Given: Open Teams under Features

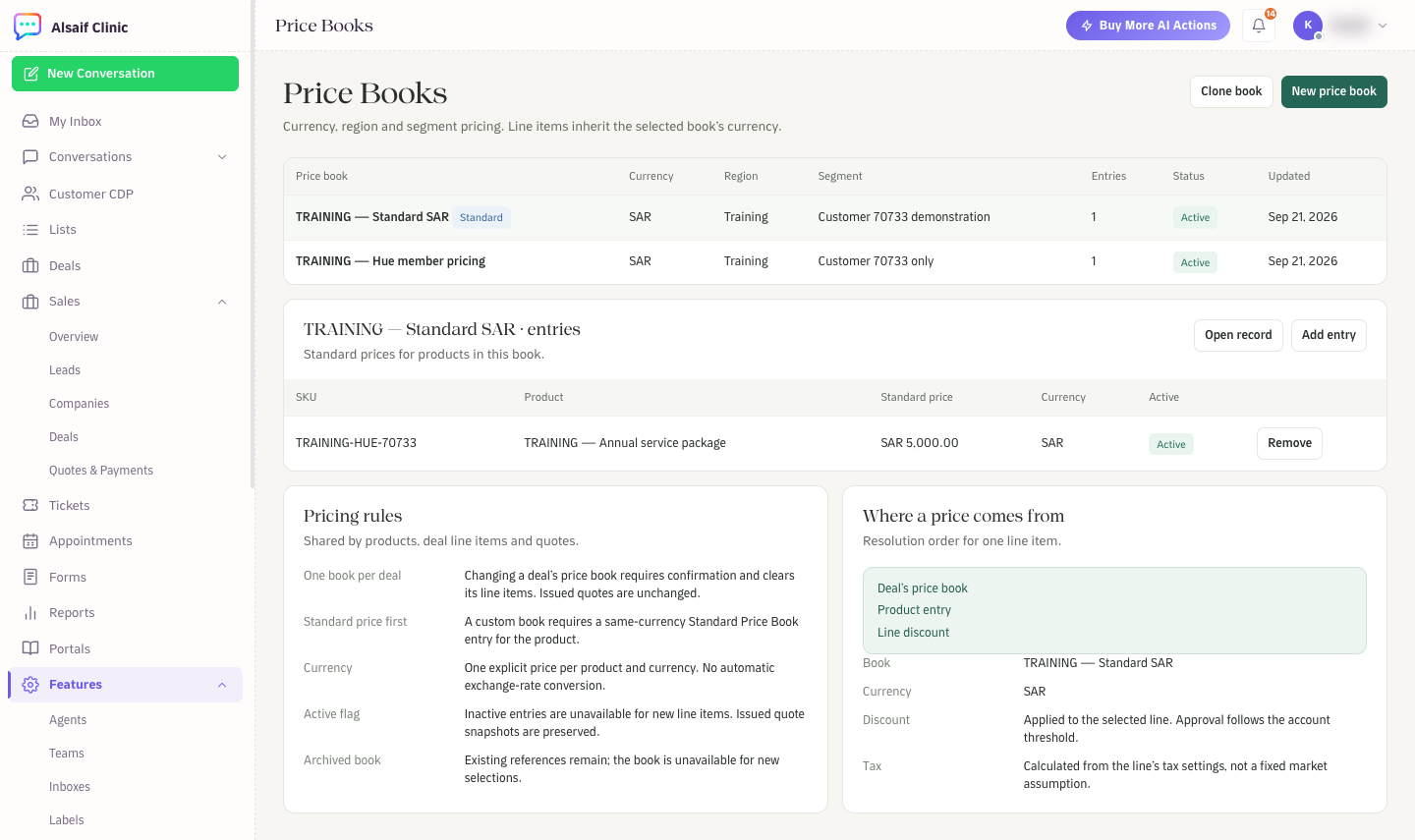Looking at the screenshot, I should (67, 754).
